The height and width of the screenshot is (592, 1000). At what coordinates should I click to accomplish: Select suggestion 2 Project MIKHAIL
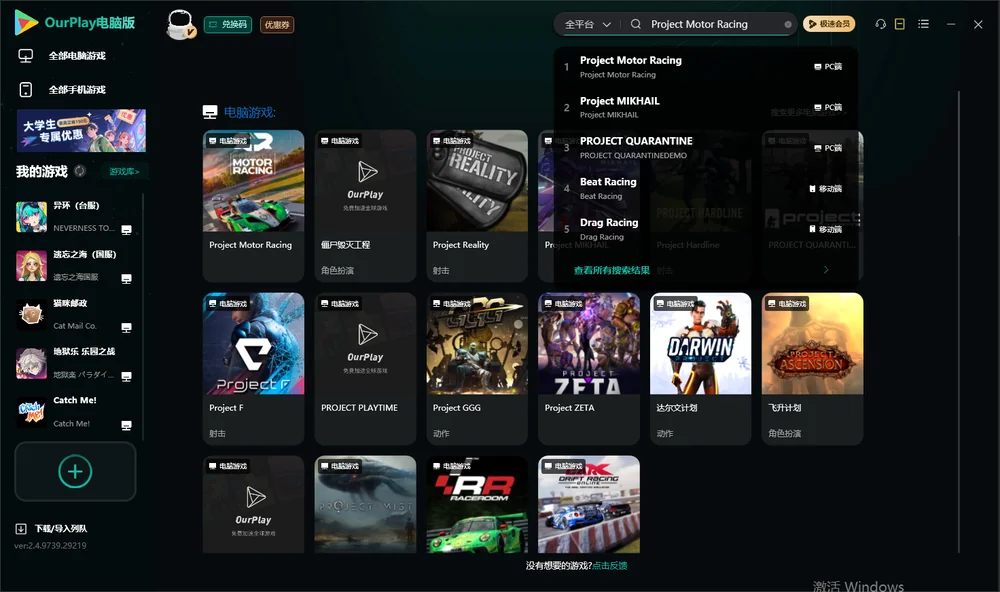click(705, 107)
